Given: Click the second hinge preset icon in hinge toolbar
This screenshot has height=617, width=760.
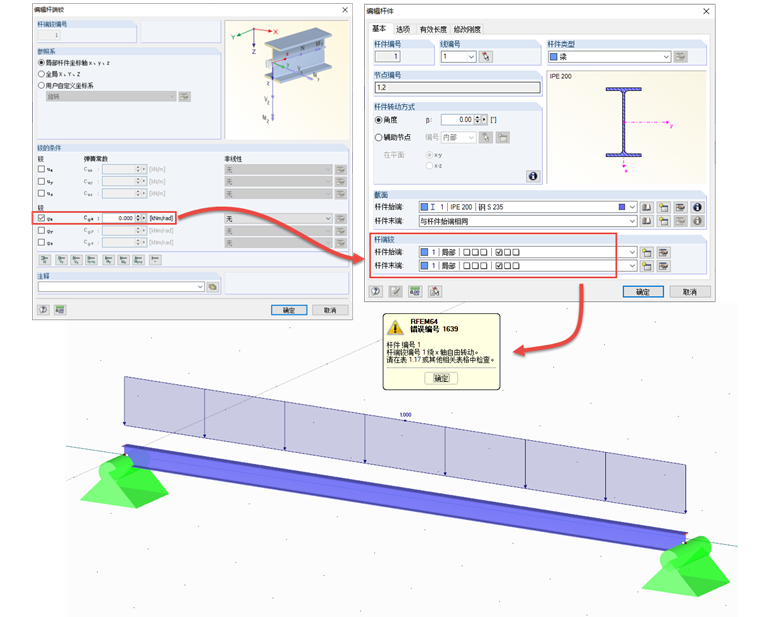Looking at the screenshot, I should click(x=61, y=260).
